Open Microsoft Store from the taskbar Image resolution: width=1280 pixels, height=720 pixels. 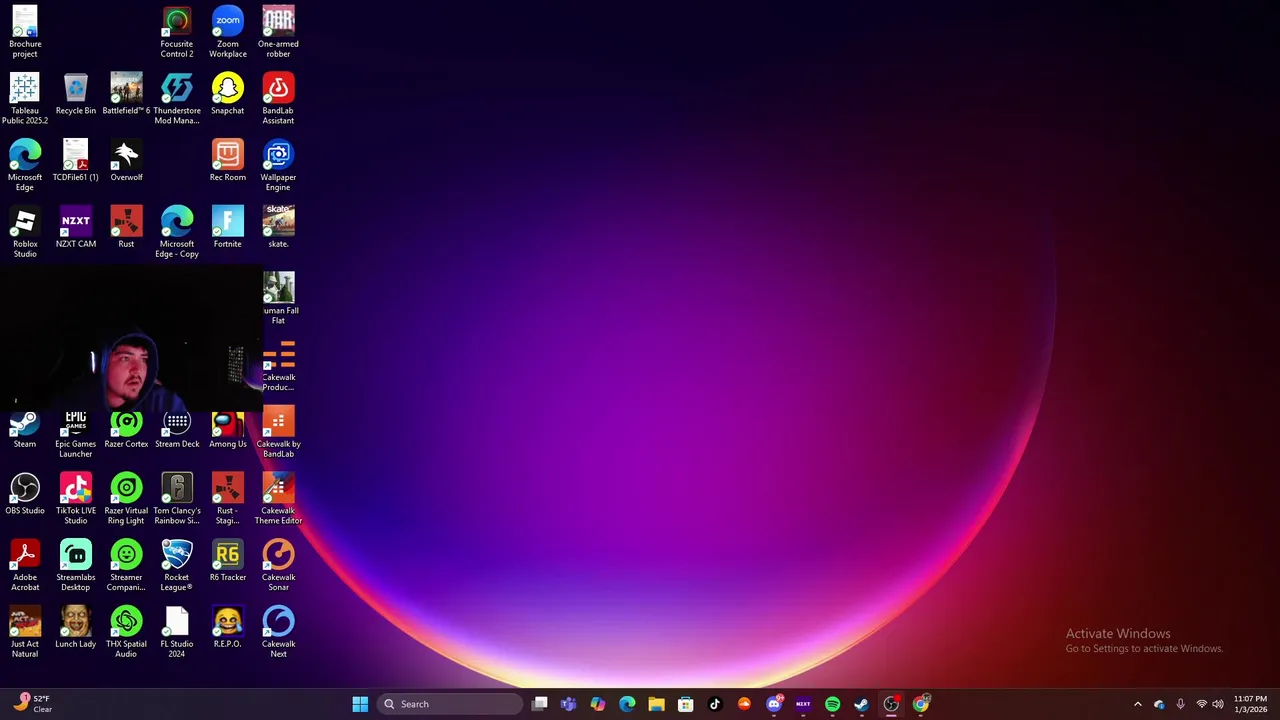tap(685, 704)
